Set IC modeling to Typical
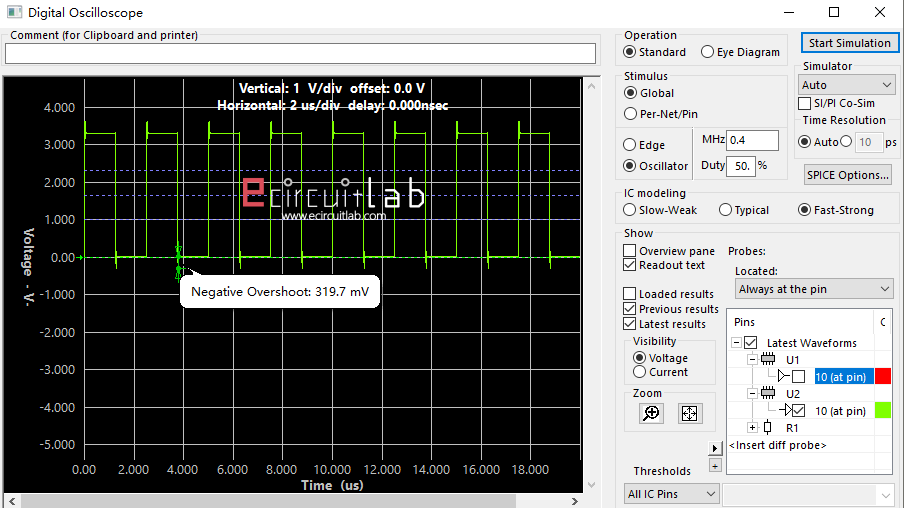This screenshot has height=508, width=904. (725, 210)
